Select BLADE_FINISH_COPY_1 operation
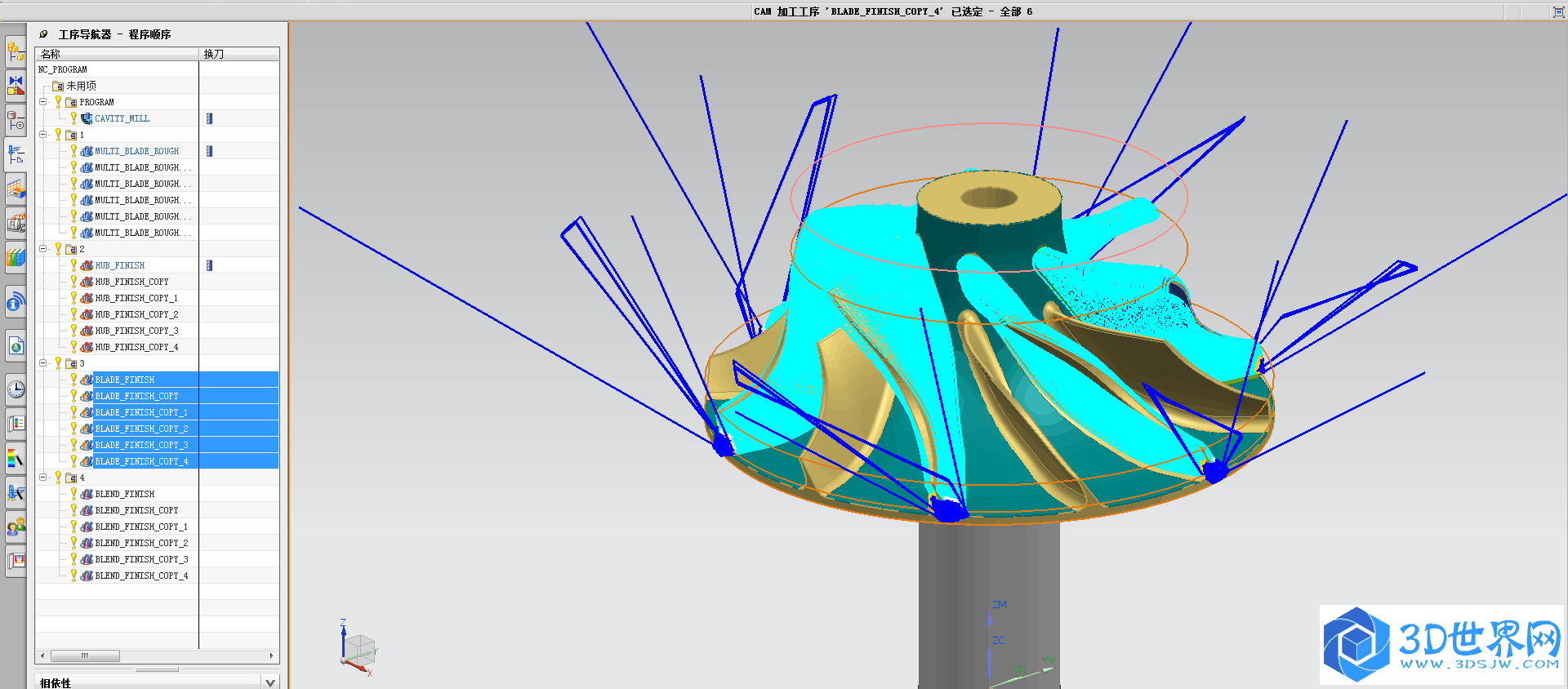This screenshot has width=1568, height=689. pyautogui.click(x=141, y=412)
